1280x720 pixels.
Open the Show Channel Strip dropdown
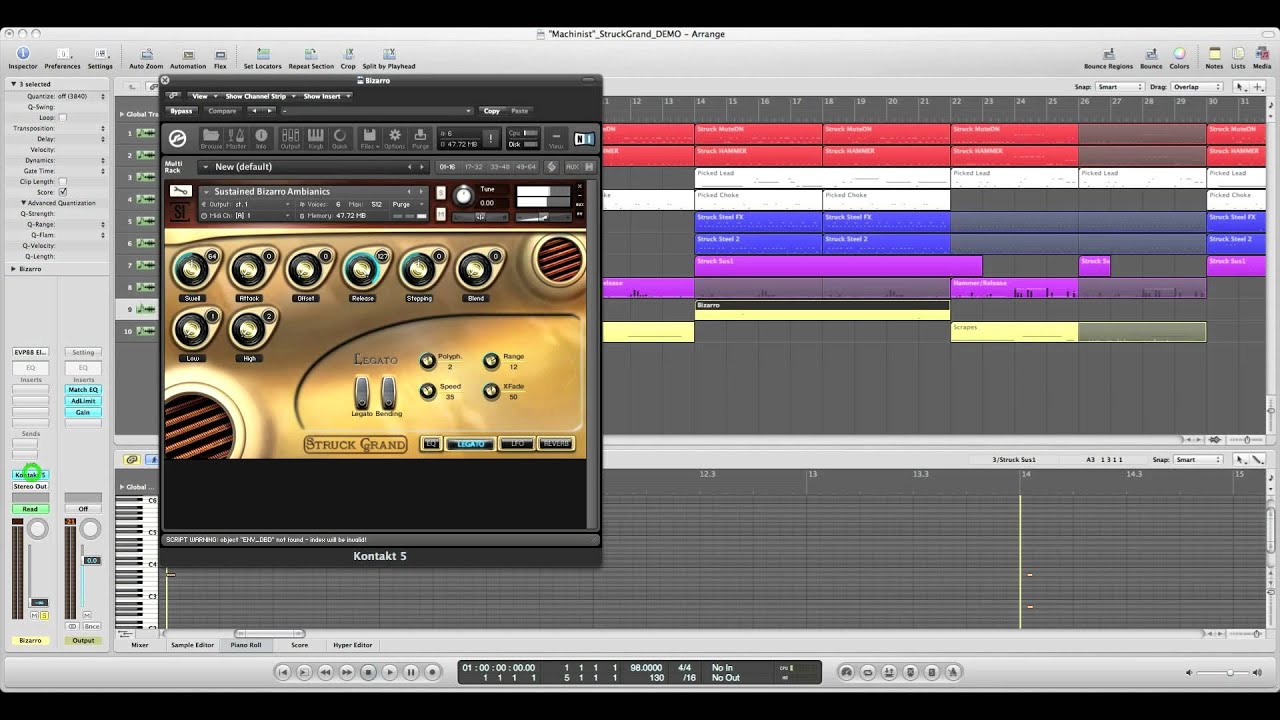pyautogui.click(x=260, y=96)
